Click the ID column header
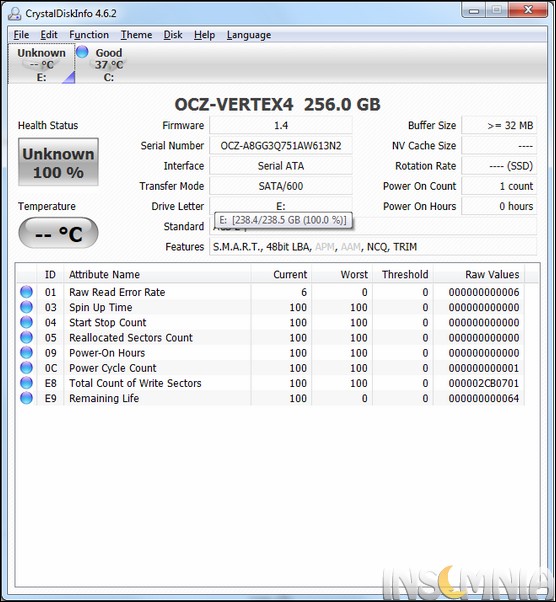The image size is (556, 602). pos(50,275)
